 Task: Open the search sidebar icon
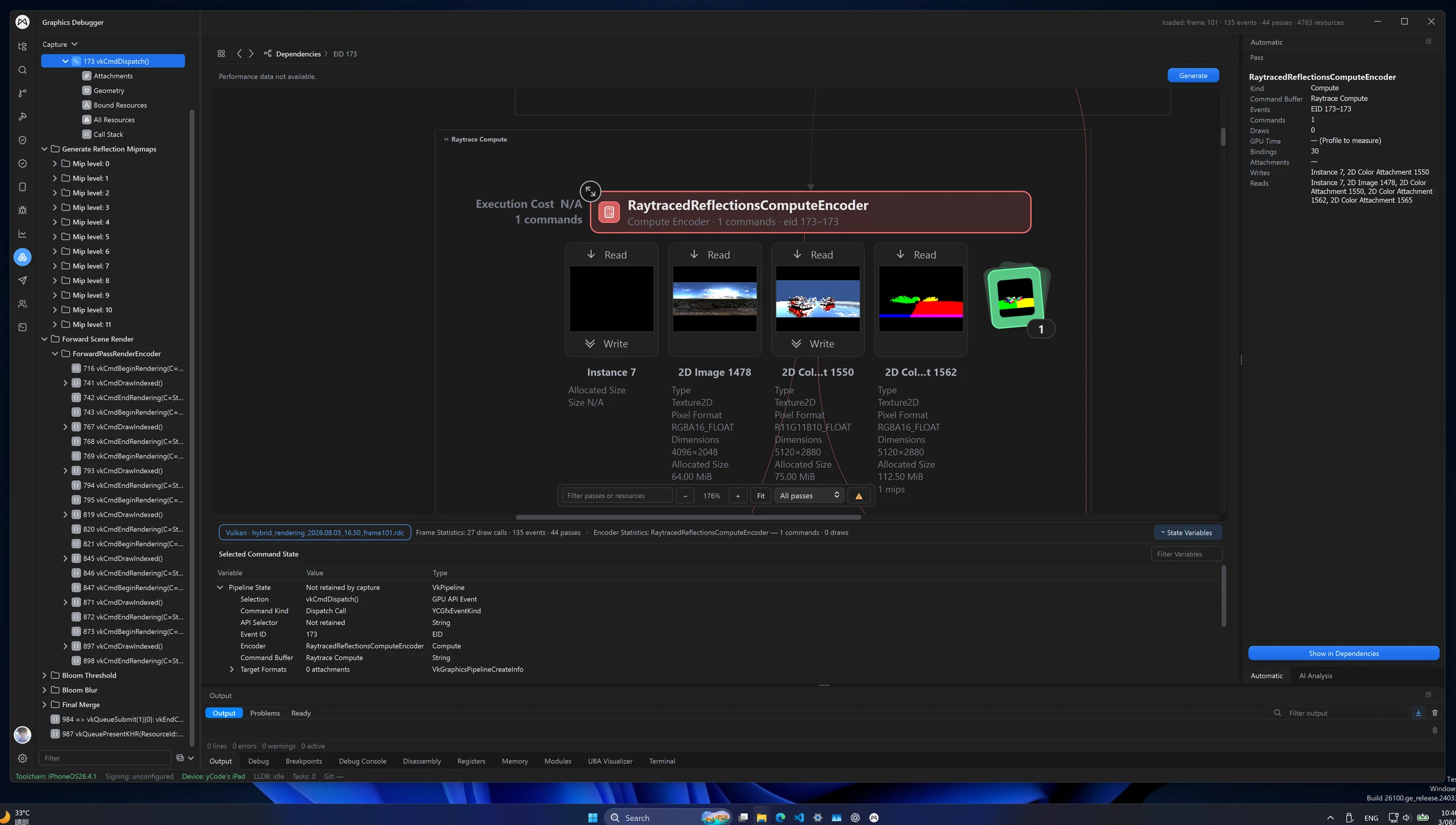pos(22,70)
